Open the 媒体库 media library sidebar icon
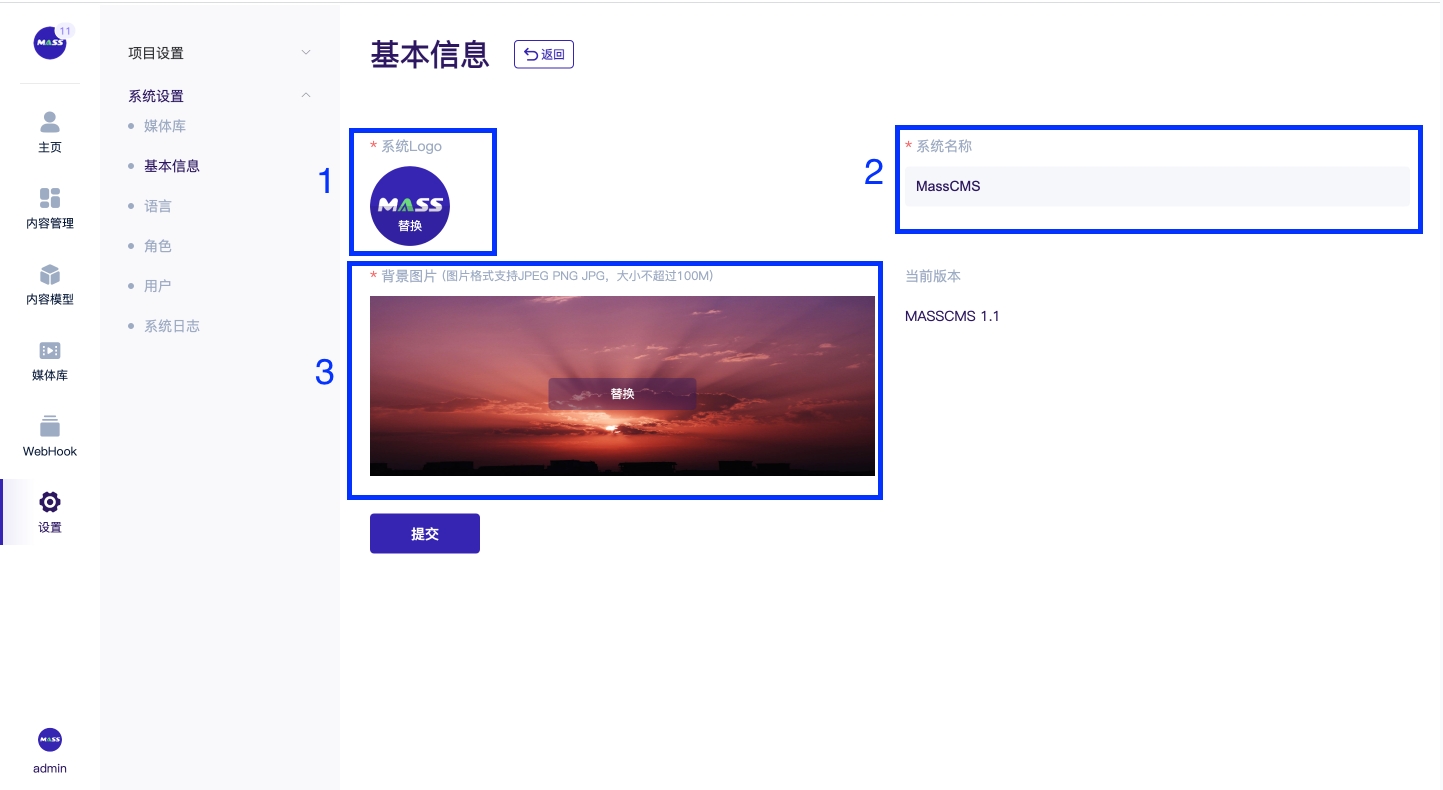The width and height of the screenshot is (1443, 790). point(50,350)
